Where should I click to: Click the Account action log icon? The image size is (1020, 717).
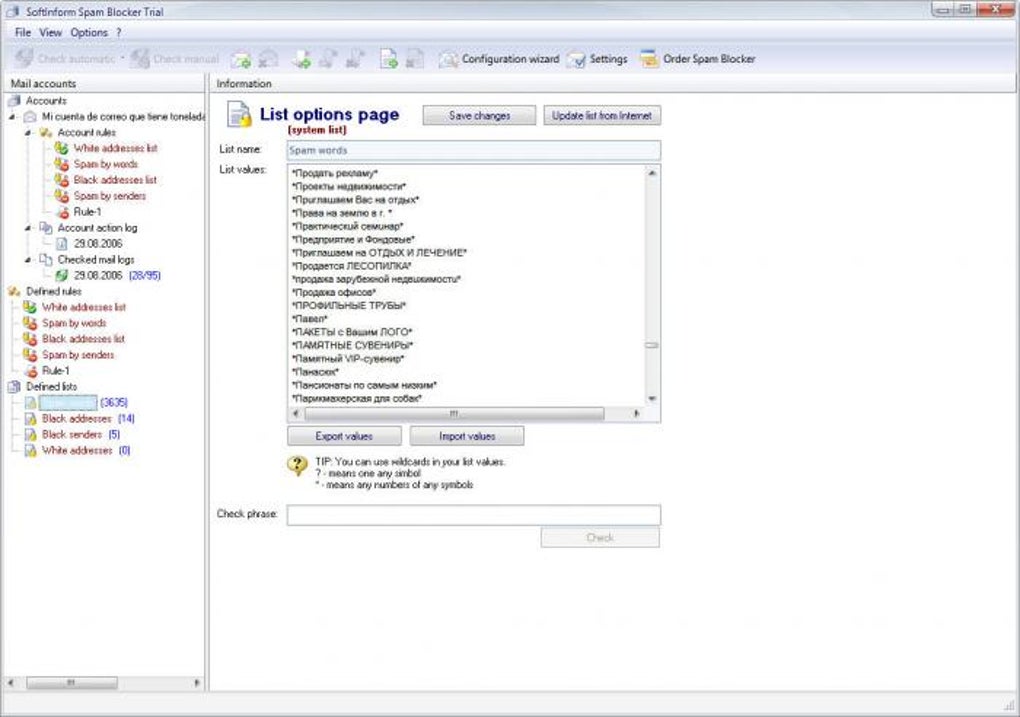tap(46, 228)
